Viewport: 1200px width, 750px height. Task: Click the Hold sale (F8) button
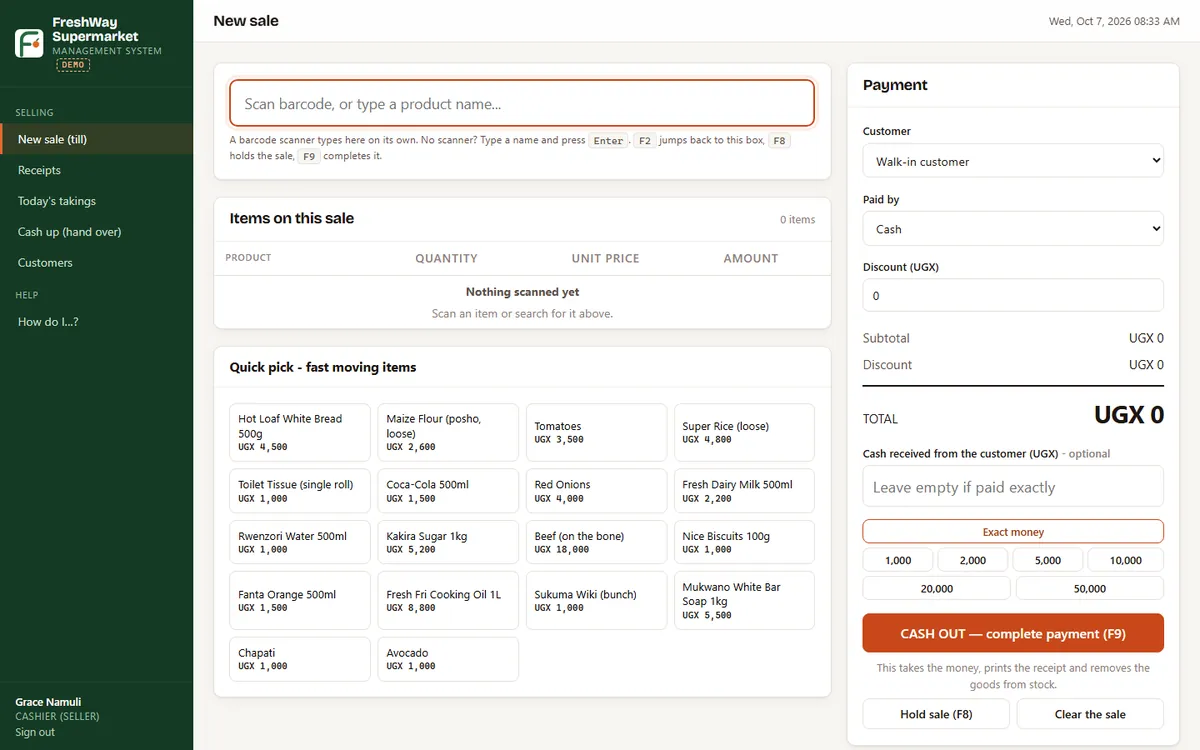click(936, 714)
